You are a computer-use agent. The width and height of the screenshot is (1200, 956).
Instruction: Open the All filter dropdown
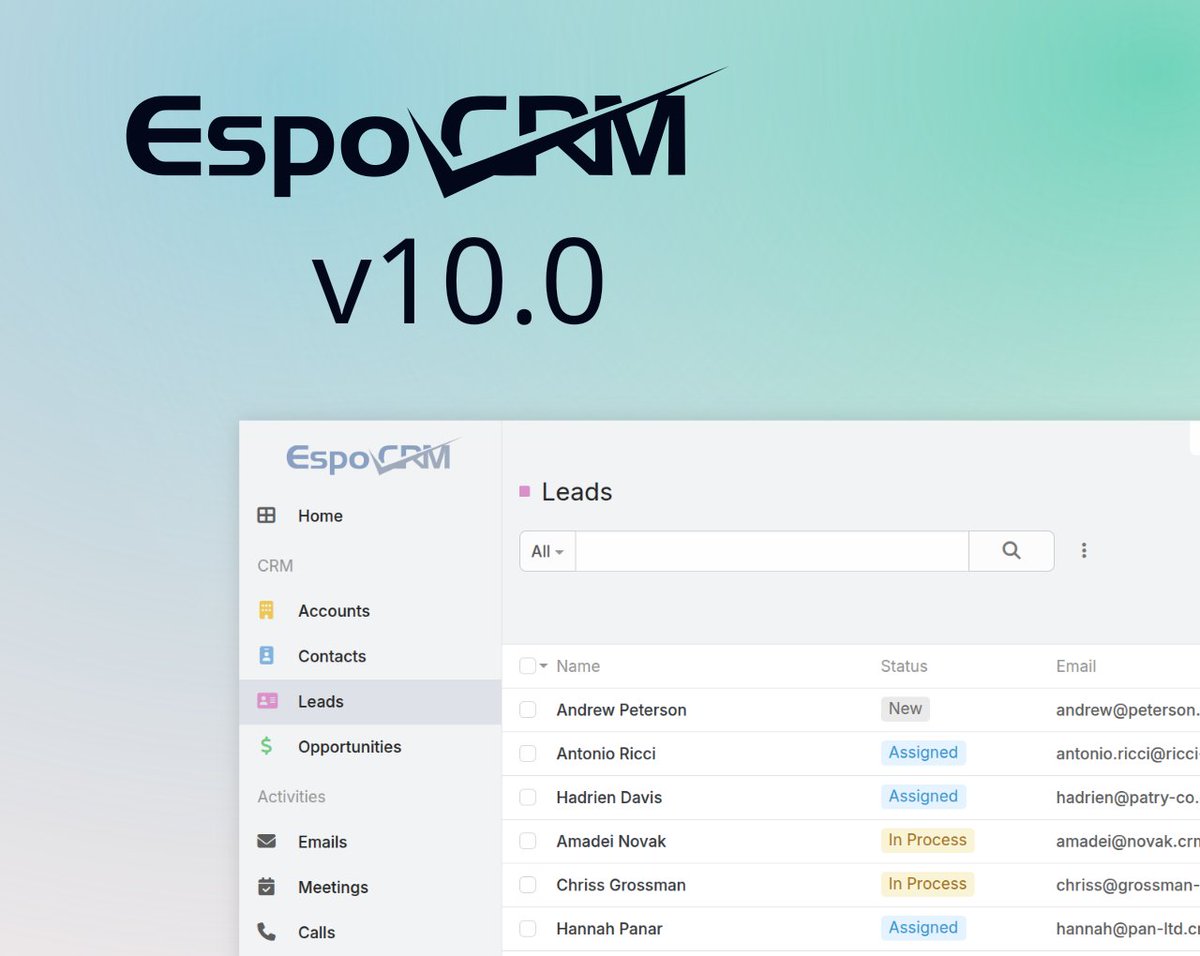pyautogui.click(x=547, y=551)
